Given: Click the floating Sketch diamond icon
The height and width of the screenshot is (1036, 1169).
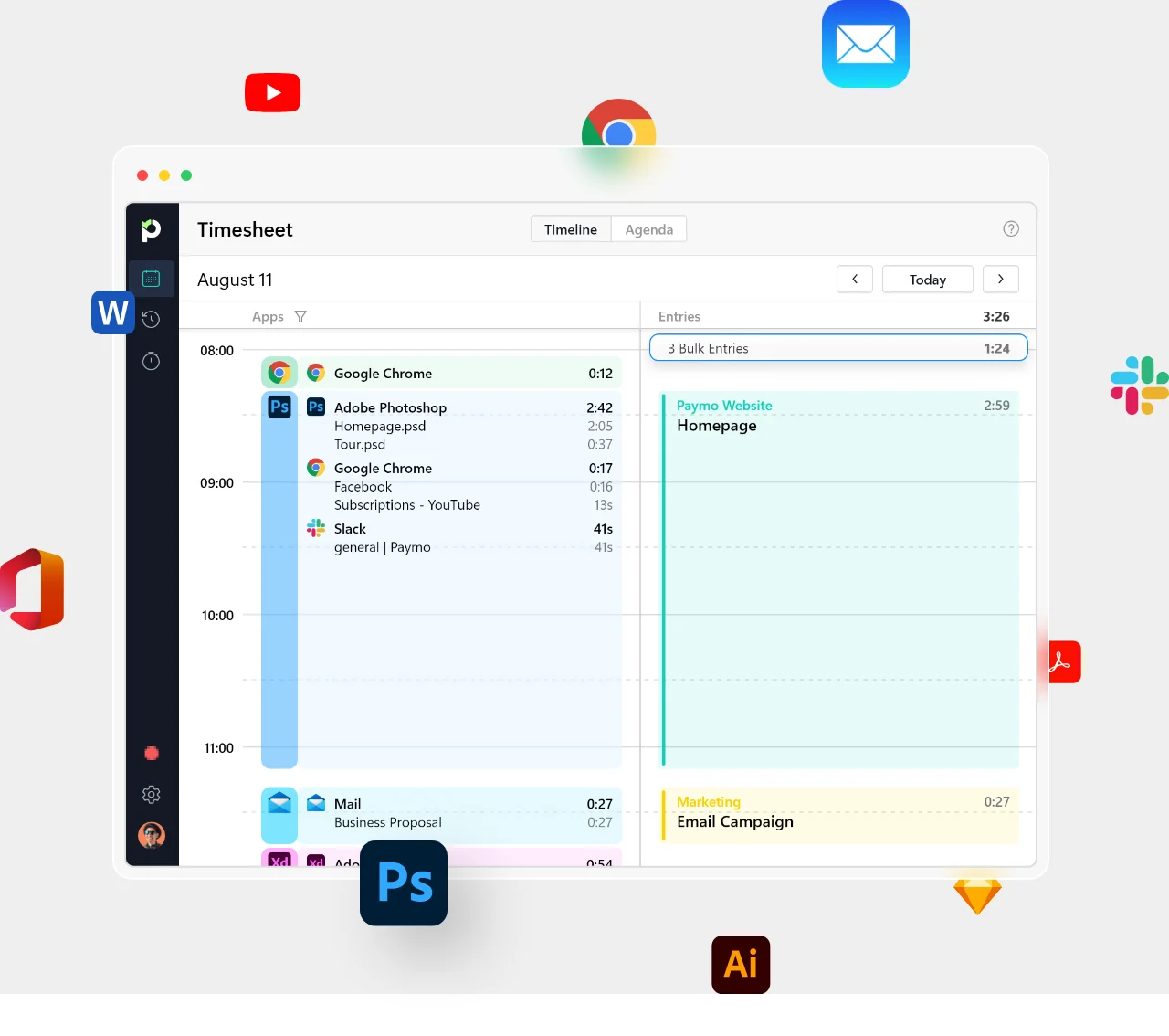Looking at the screenshot, I should 977,896.
